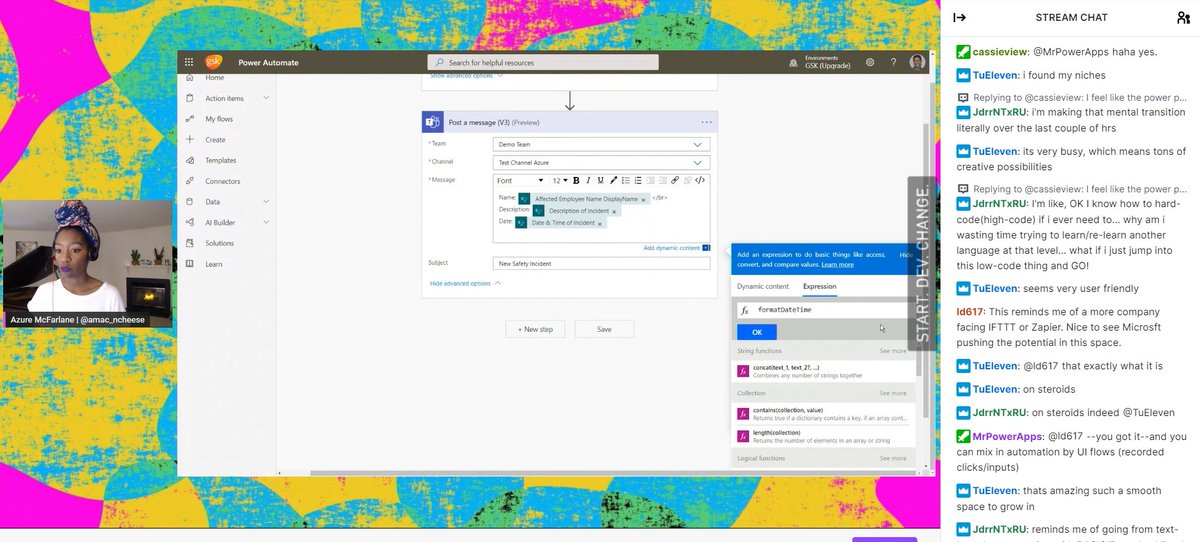Insert a numbered list
The image size is (1200, 542).
[636, 181]
